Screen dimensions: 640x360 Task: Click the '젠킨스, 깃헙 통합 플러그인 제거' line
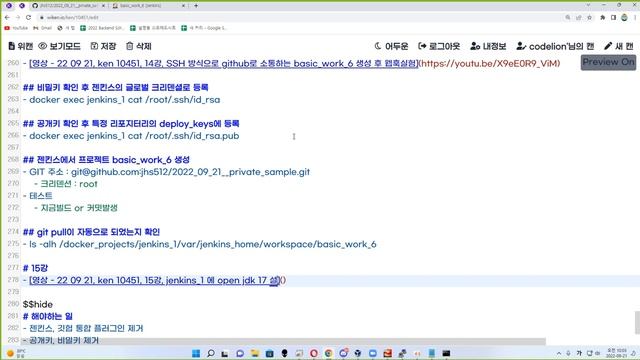(83, 328)
